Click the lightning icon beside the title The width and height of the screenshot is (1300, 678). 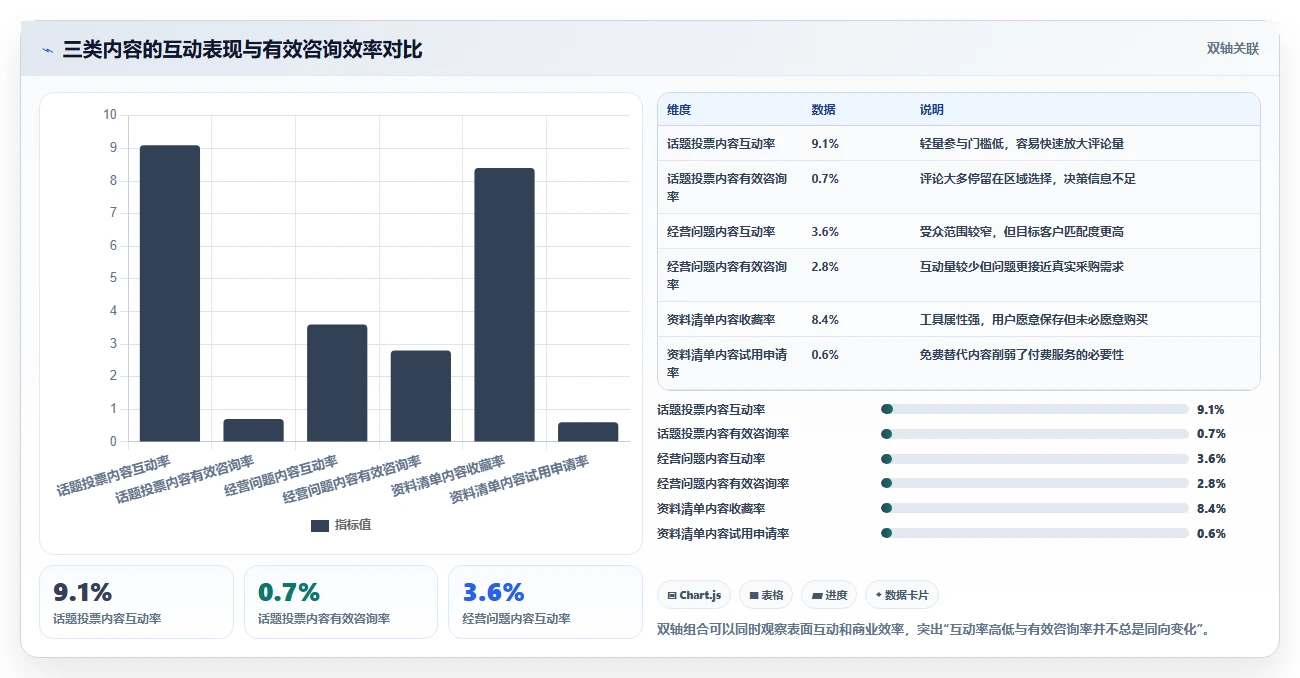pyautogui.click(x=47, y=50)
